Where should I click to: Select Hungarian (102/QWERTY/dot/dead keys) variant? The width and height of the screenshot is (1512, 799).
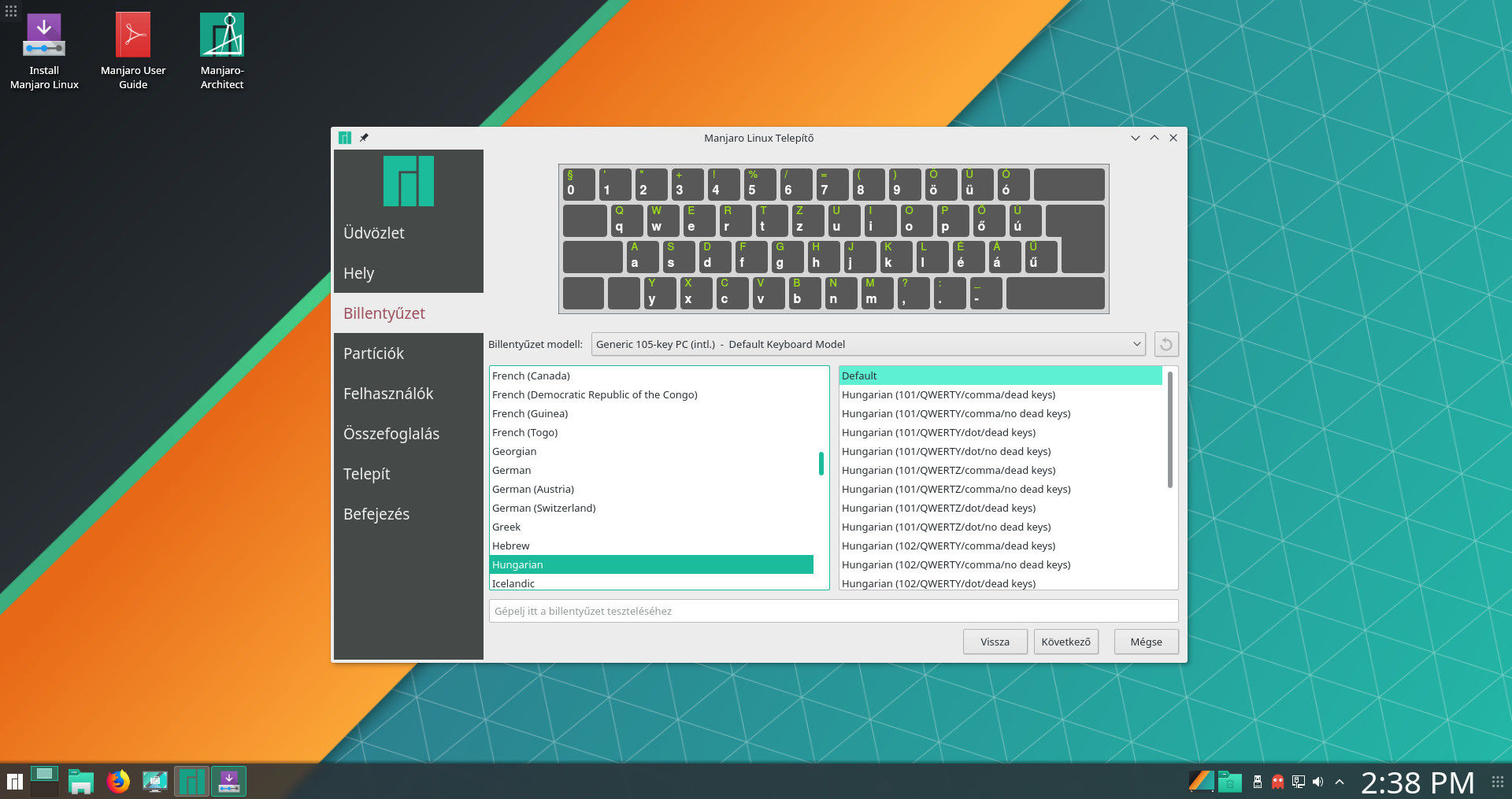[1000, 583]
